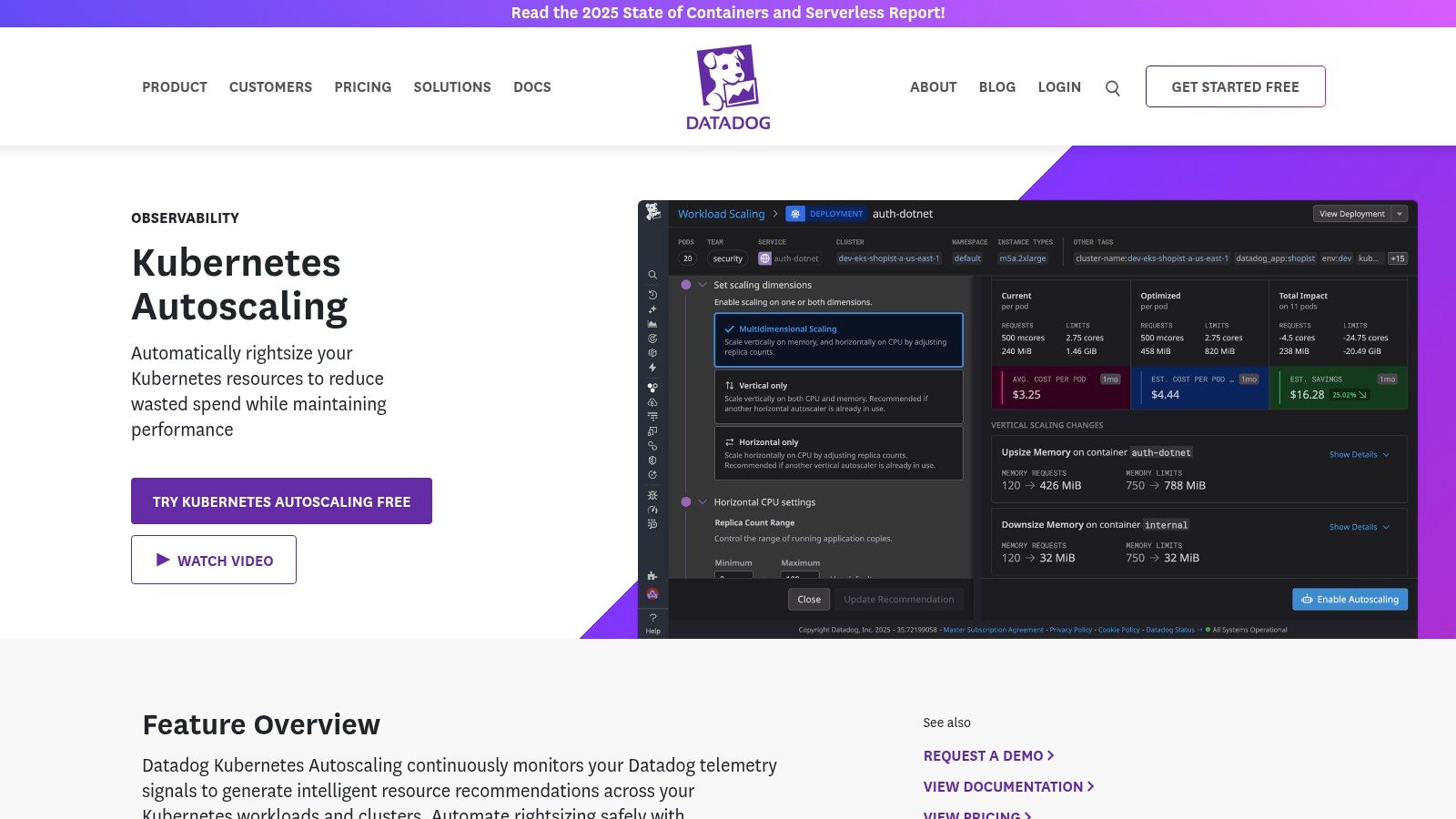Open the VIEW DOCUMENTATION link
1456x819 pixels.
[1008, 786]
